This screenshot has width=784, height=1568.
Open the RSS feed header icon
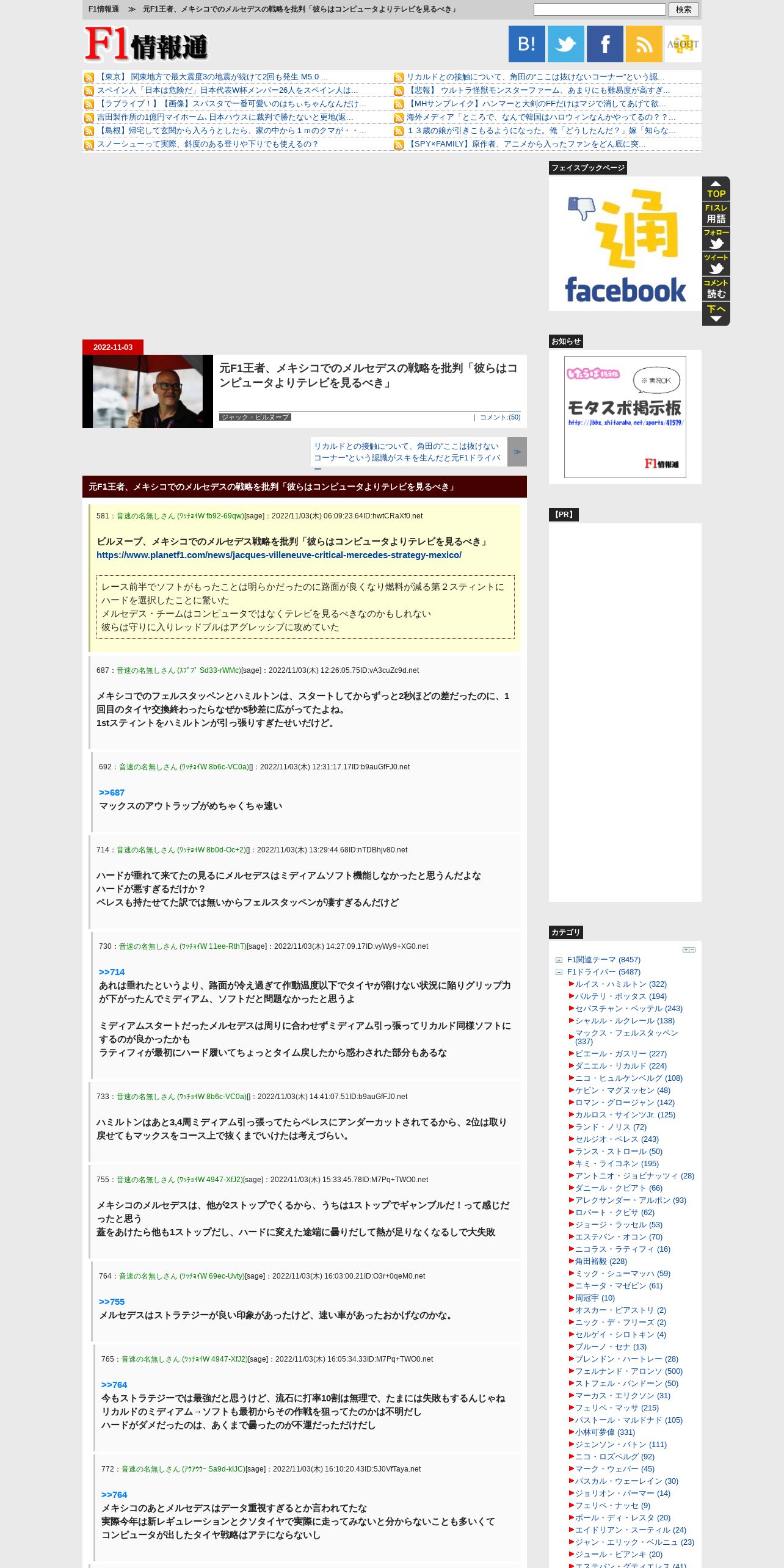[x=644, y=44]
